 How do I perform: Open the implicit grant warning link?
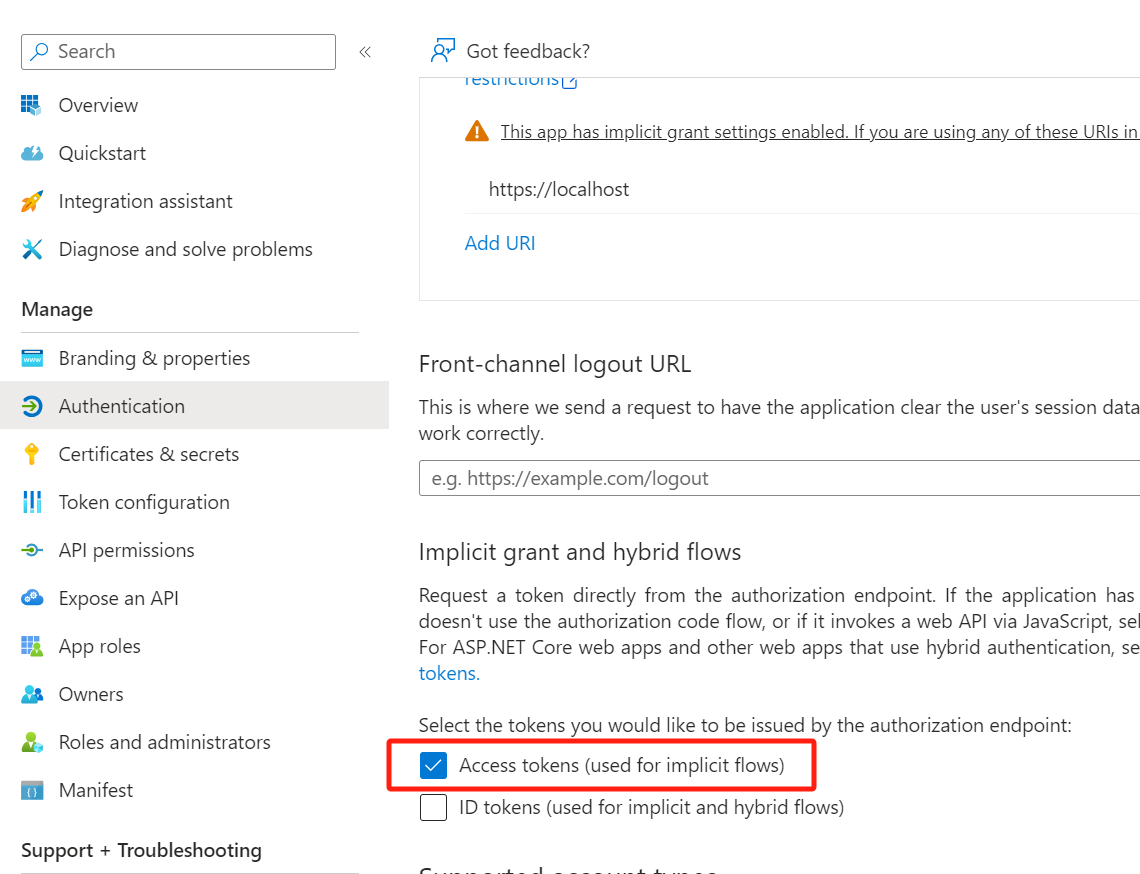(819, 132)
